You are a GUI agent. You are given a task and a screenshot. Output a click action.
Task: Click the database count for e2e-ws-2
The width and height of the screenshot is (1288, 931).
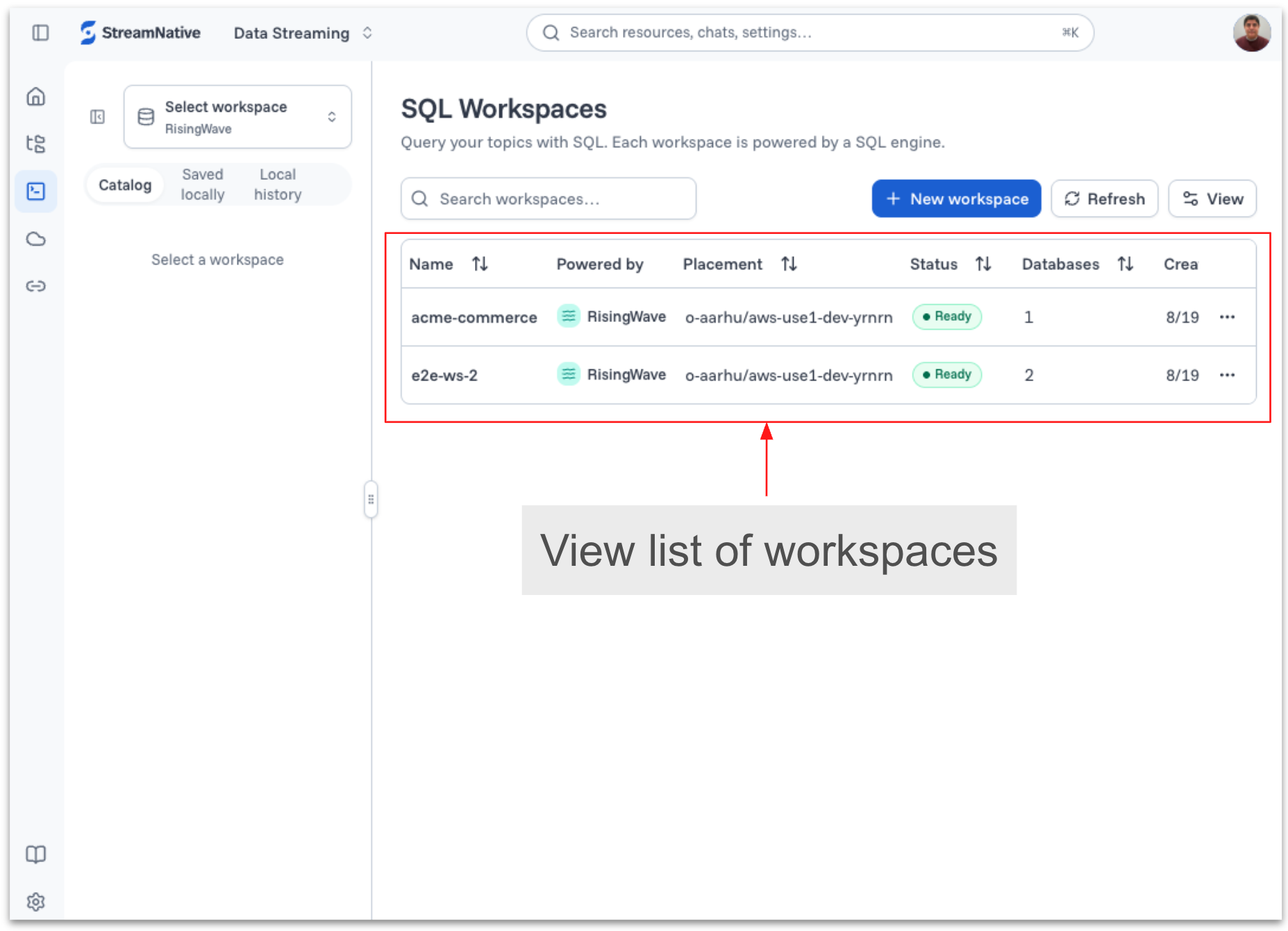(x=1029, y=376)
